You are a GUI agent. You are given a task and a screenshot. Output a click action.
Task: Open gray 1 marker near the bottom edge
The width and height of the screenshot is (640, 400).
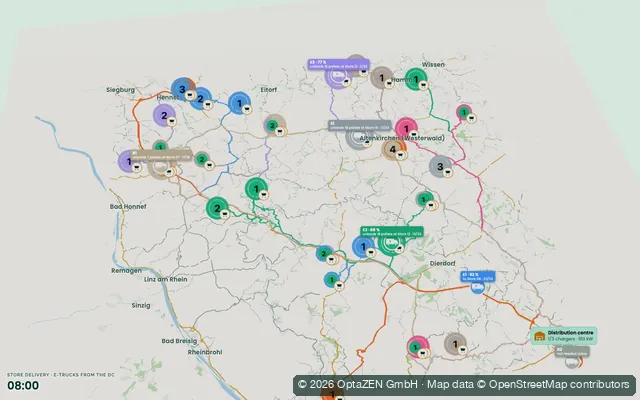click(455, 344)
